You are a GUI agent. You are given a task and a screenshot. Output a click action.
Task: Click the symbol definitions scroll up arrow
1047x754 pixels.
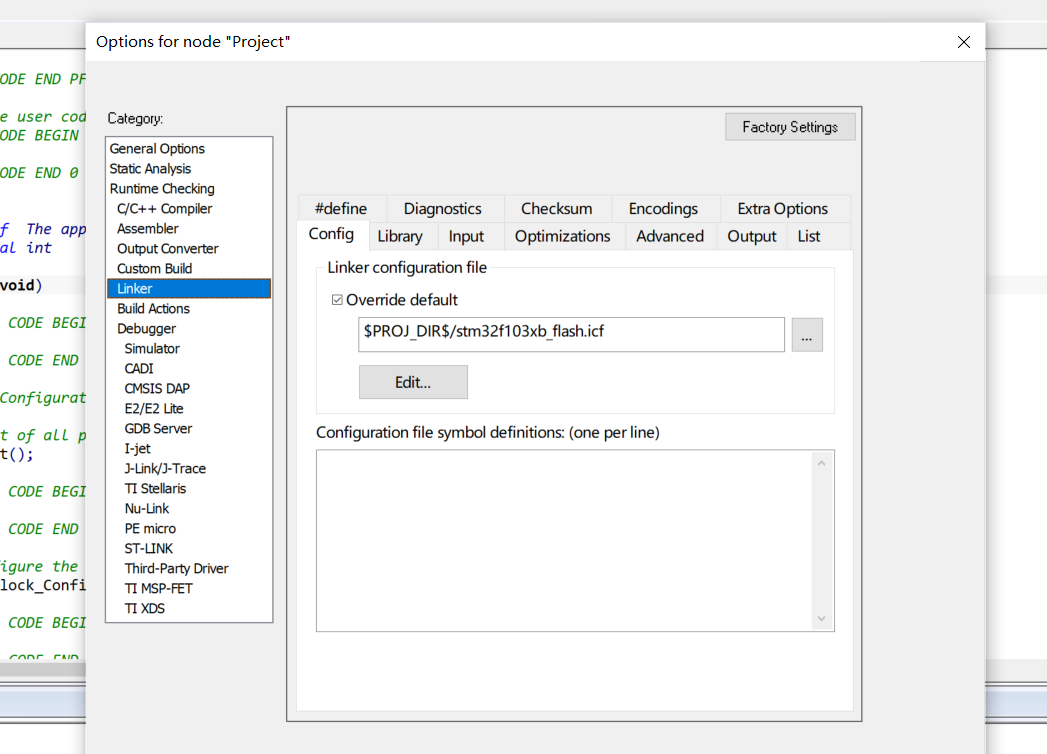pyautogui.click(x=821, y=463)
